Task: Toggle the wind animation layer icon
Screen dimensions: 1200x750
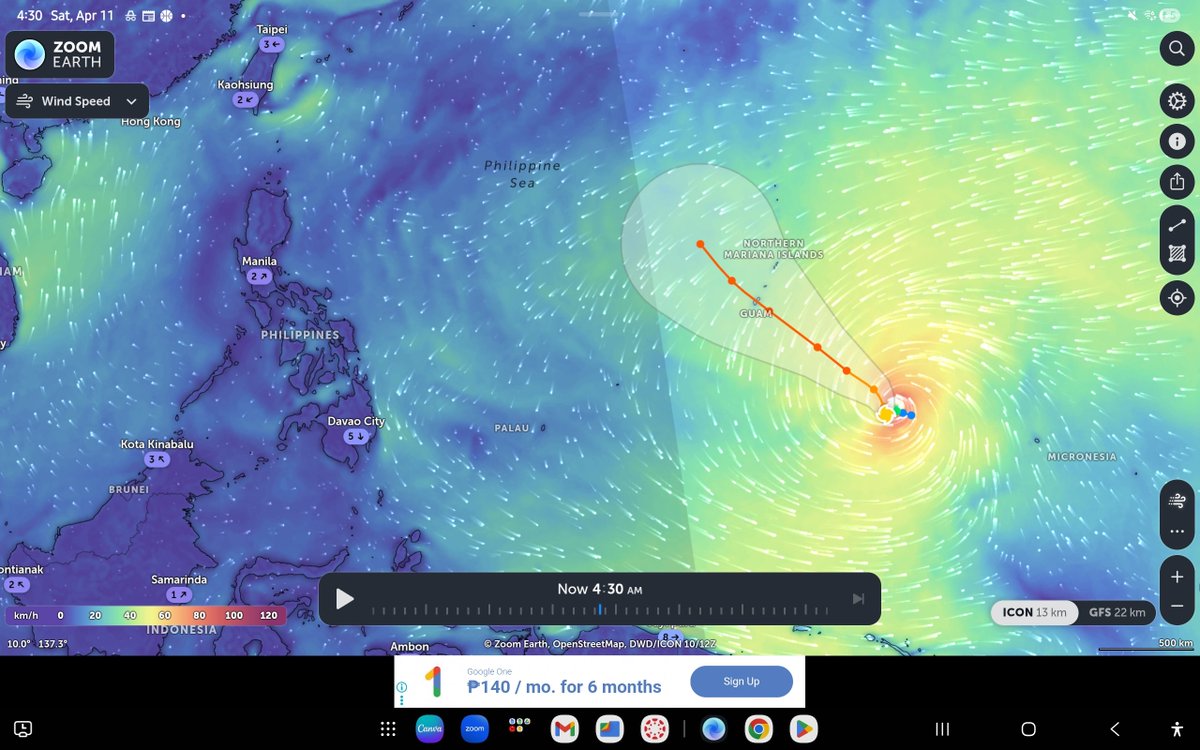Action: click(x=1177, y=500)
